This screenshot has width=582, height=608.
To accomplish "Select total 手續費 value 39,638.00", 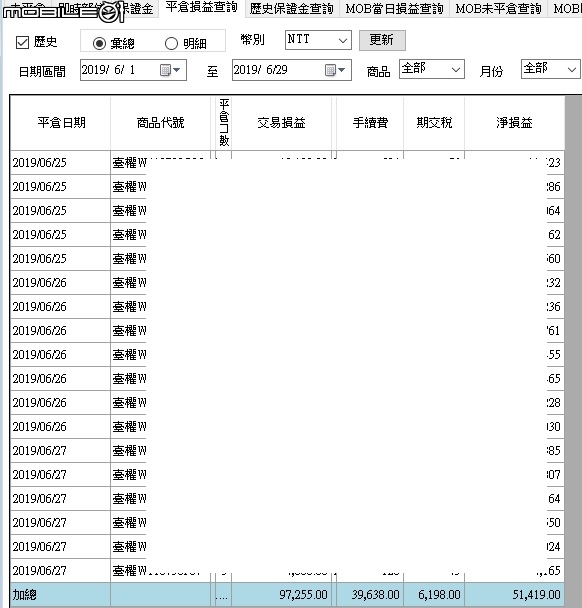I will coord(375,594).
